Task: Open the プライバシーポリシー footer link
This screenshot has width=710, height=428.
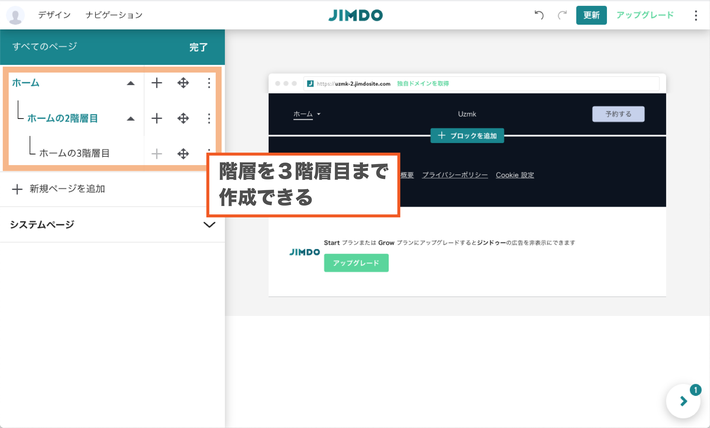Action: click(455, 175)
